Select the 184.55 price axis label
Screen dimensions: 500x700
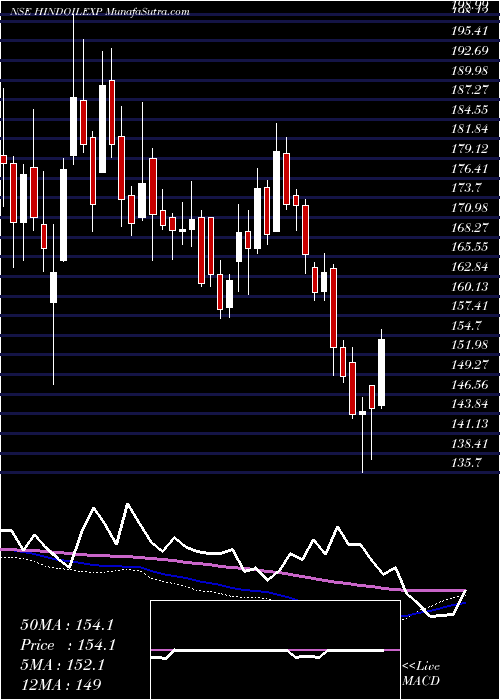pos(470,110)
